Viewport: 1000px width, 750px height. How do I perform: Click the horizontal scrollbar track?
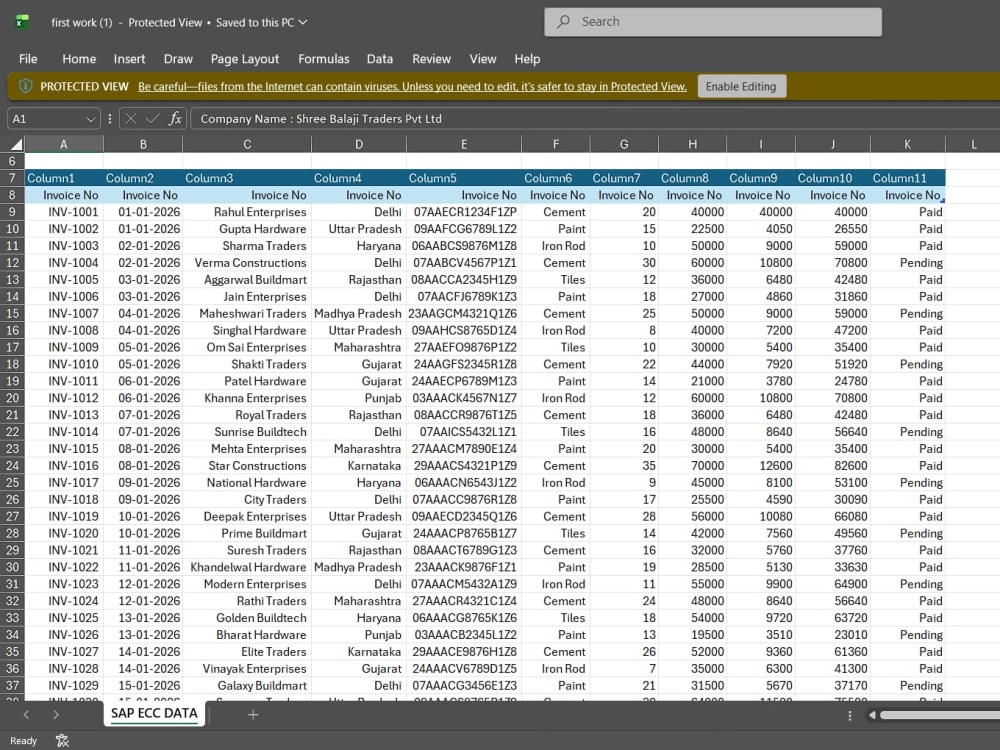939,716
